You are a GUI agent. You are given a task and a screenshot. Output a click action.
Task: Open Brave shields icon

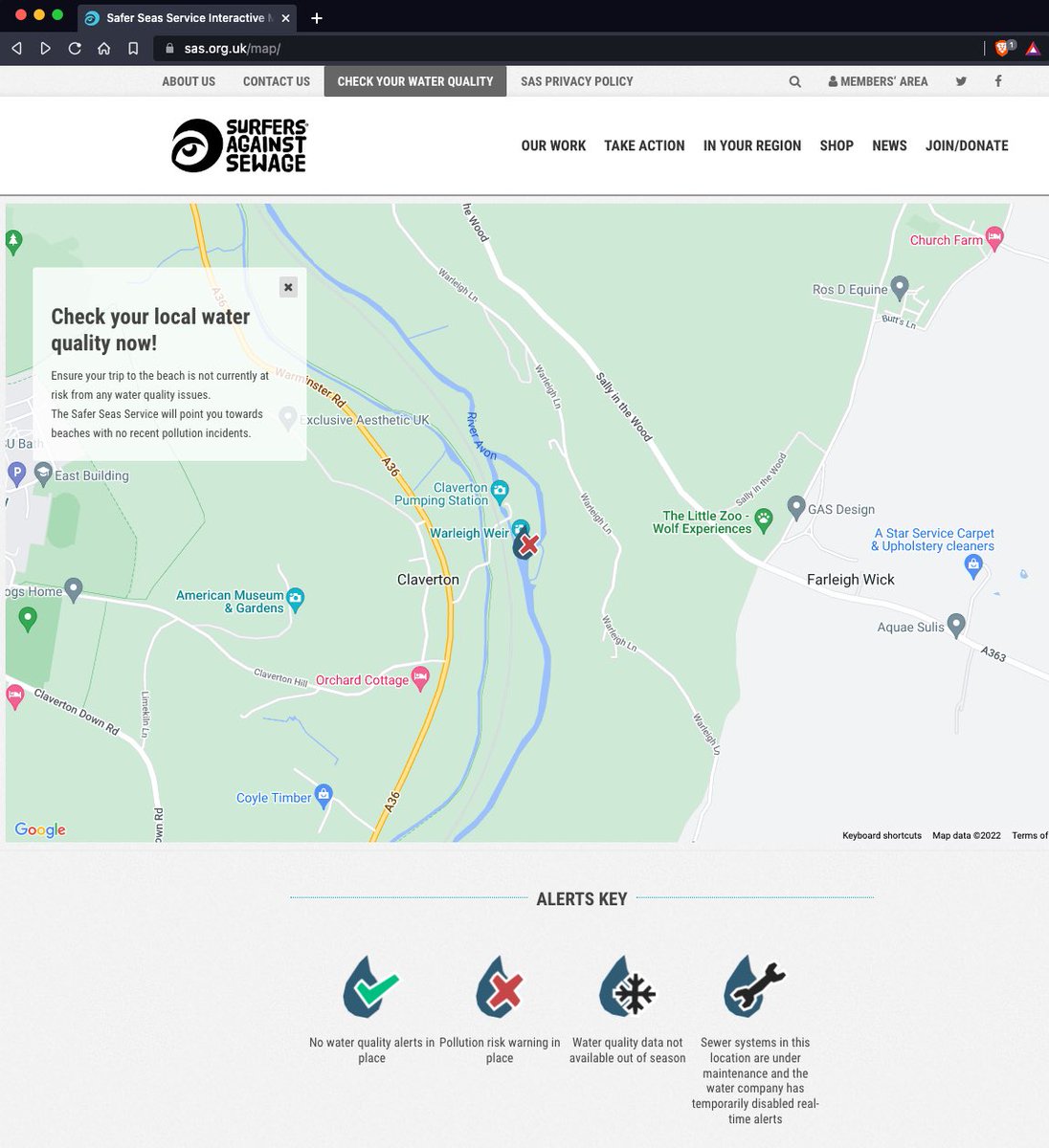(x=1003, y=48)
